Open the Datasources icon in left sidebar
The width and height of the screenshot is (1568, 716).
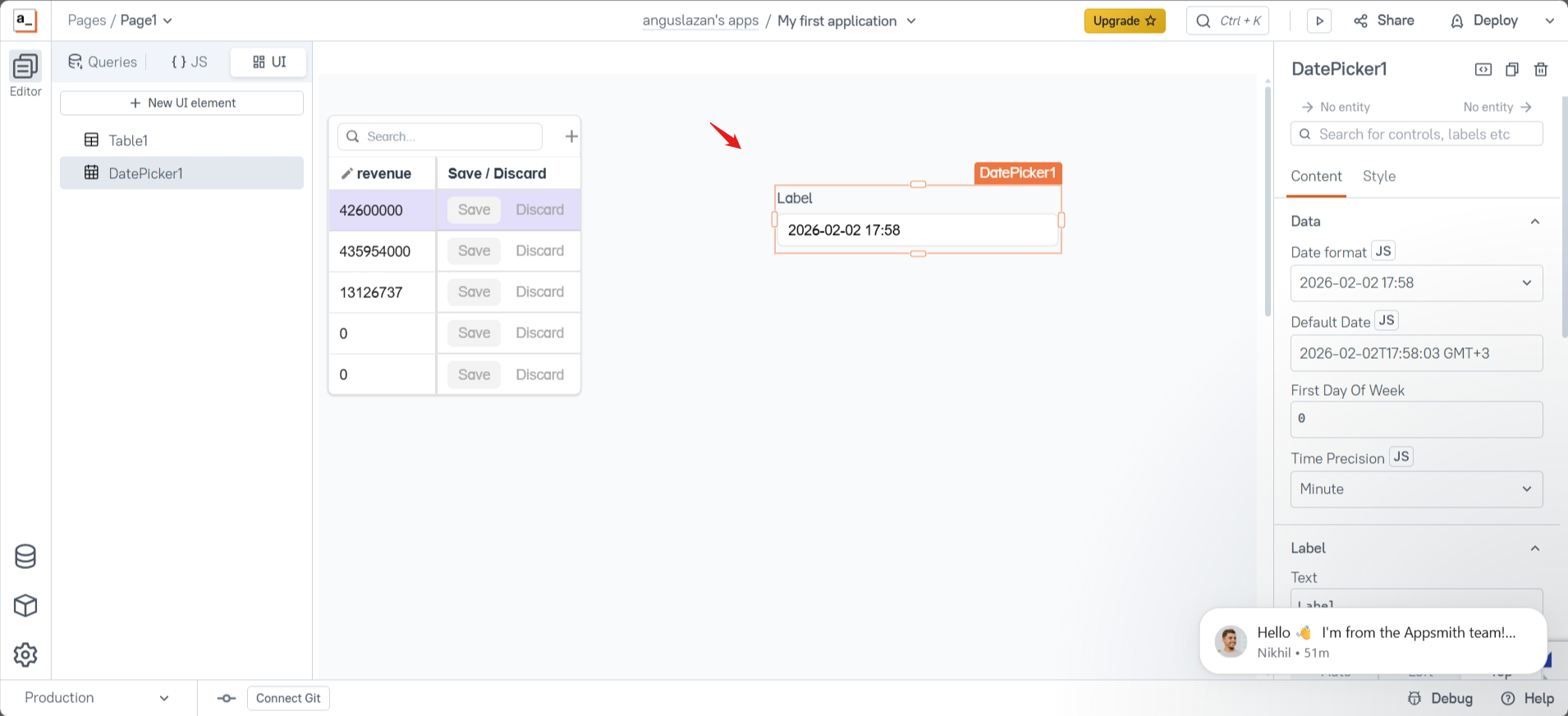click(x=25, y=557)
